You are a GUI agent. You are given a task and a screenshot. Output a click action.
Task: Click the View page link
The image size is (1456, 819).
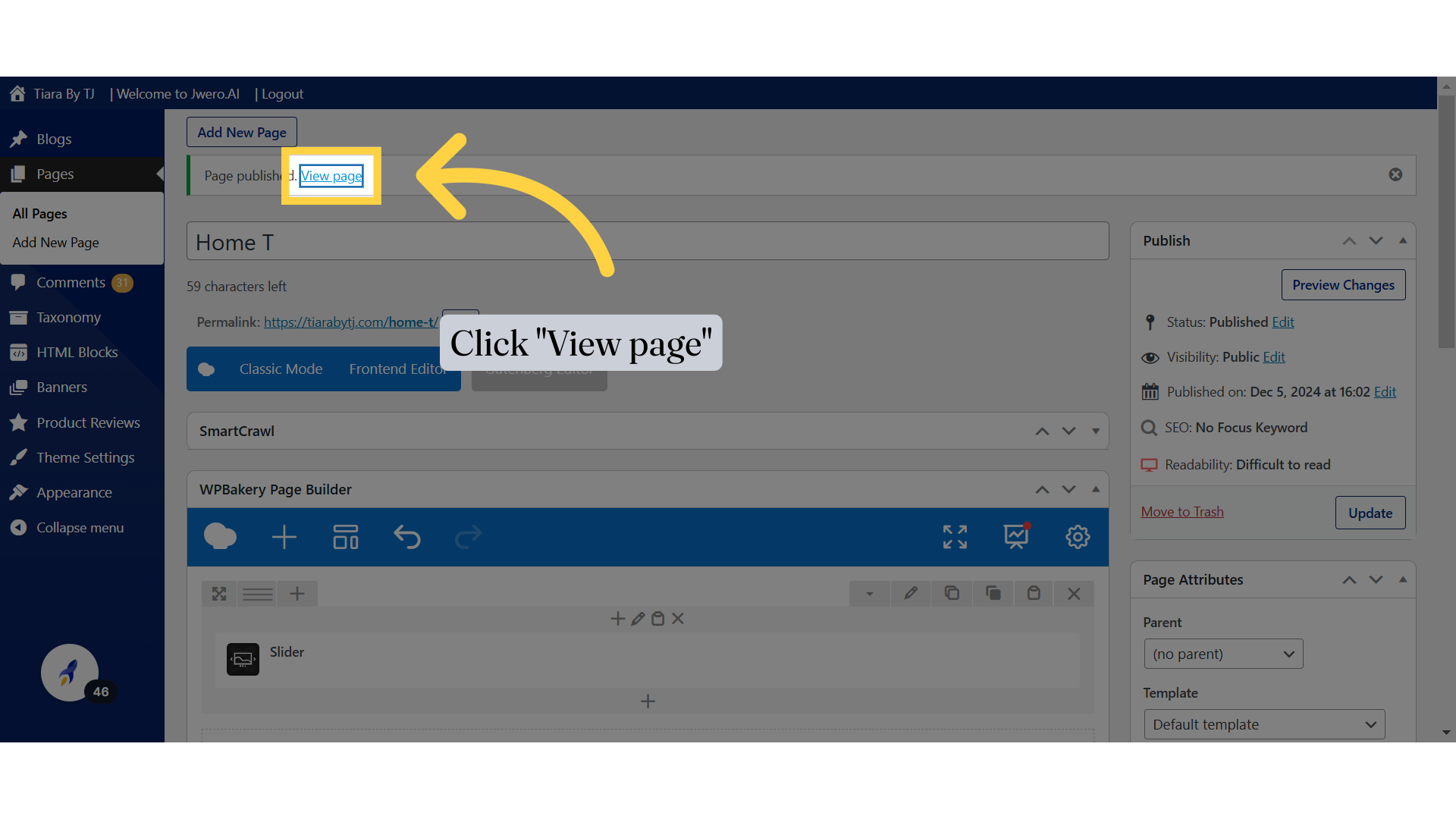(x=331, y=175)
